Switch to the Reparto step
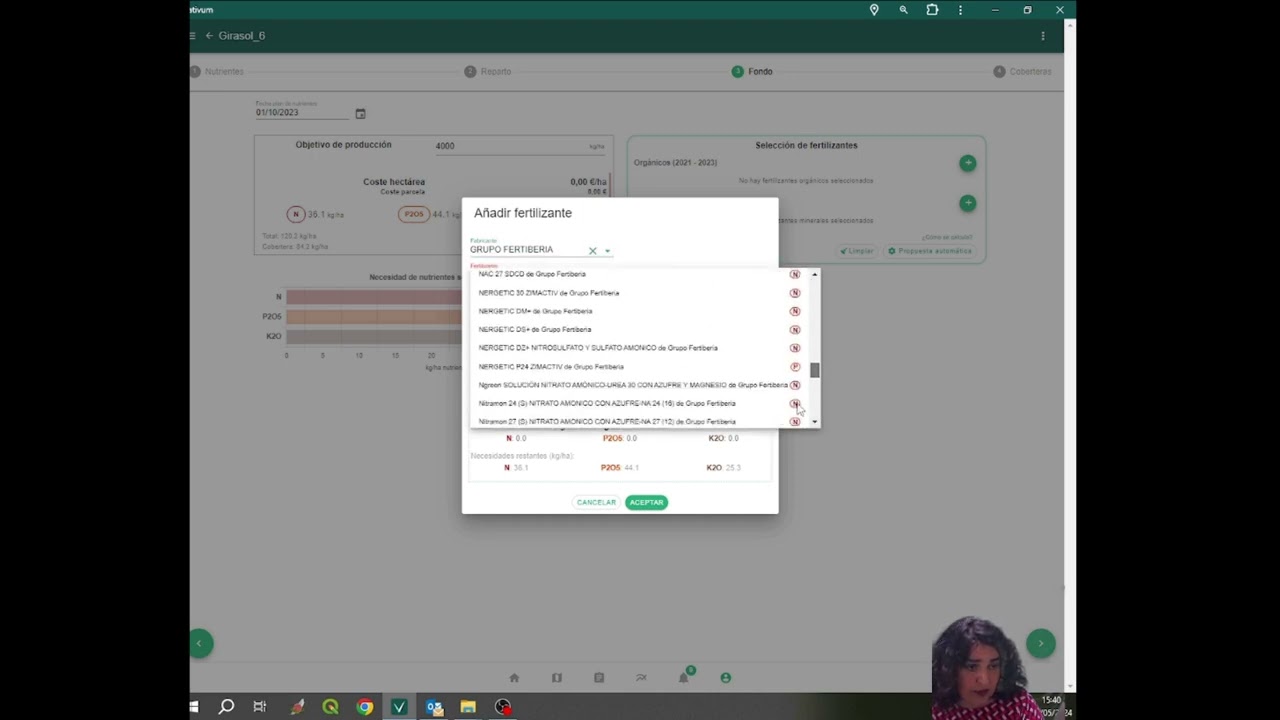Image resolution: width=1280 pixels, height=720 pixels. (x=488, y=72)
